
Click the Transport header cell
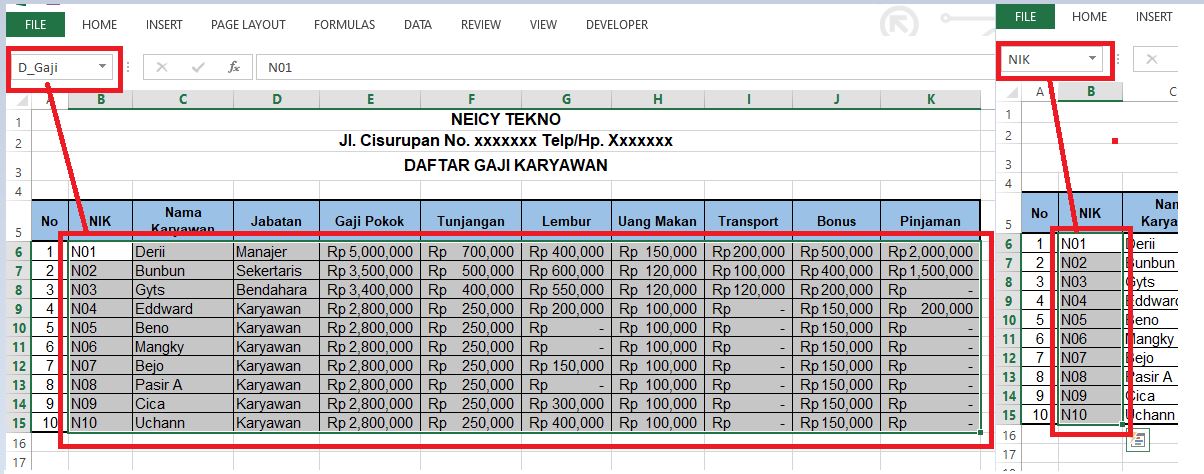coord(748,221)
